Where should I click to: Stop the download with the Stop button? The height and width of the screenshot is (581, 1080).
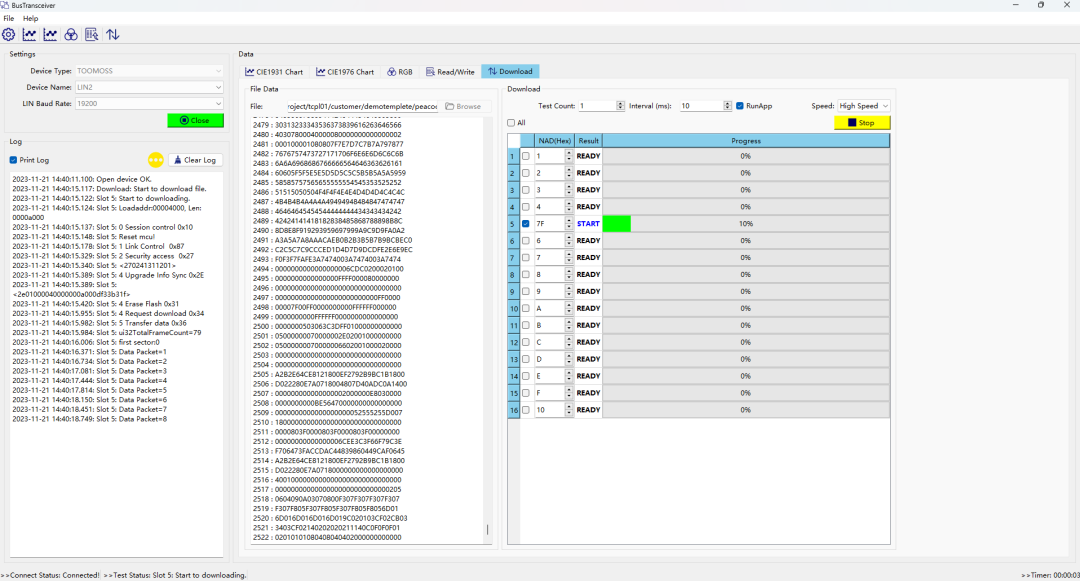[861, 123]
